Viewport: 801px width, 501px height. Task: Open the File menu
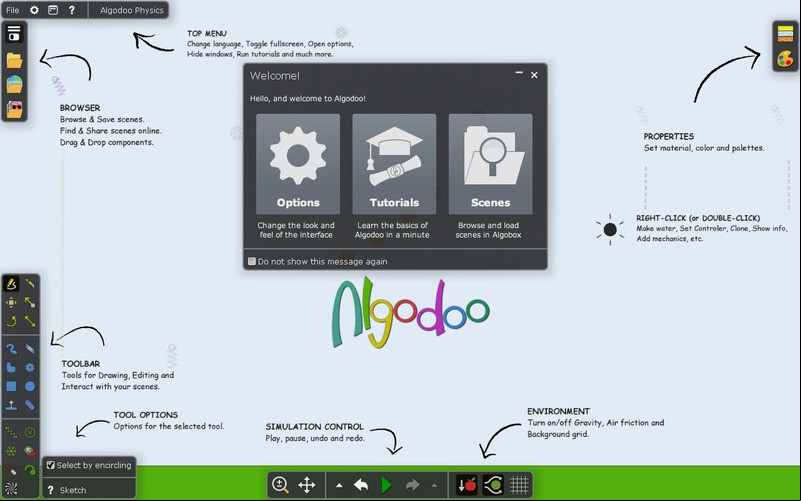13,10
